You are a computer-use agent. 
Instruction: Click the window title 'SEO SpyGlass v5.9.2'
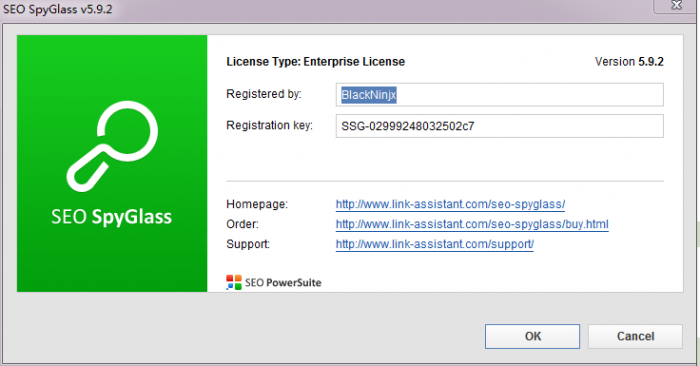pyautogui.click(x=58, y=9)
